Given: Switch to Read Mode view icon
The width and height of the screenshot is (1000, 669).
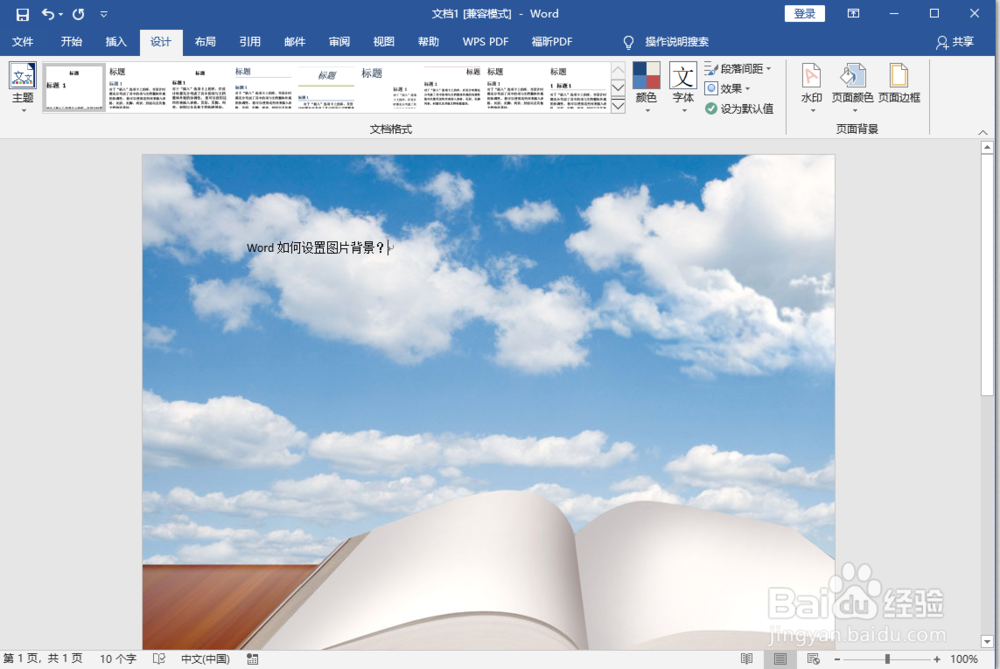Looking at the screenshot, I should click(745, 659).
